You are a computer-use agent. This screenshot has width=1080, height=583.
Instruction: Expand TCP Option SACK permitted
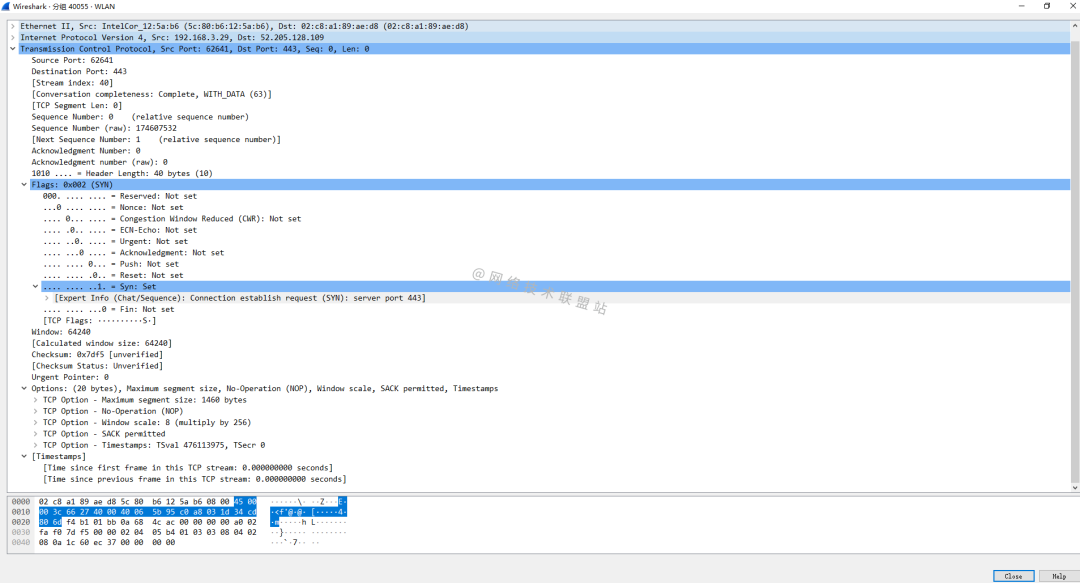36,434
